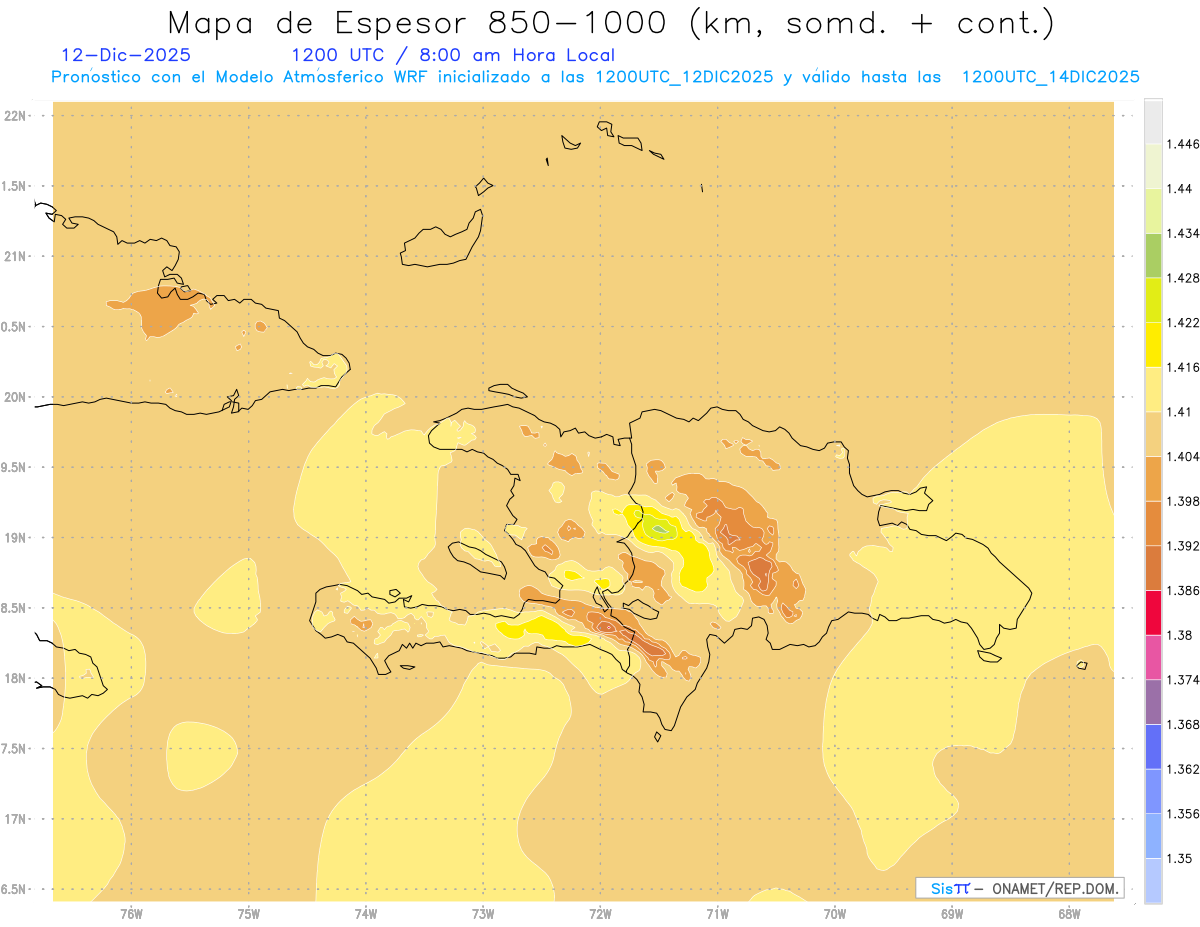Screen dimensions: 1200x927
Task: Click the legend value '1.356'
Action: (x=1183, y=814)
